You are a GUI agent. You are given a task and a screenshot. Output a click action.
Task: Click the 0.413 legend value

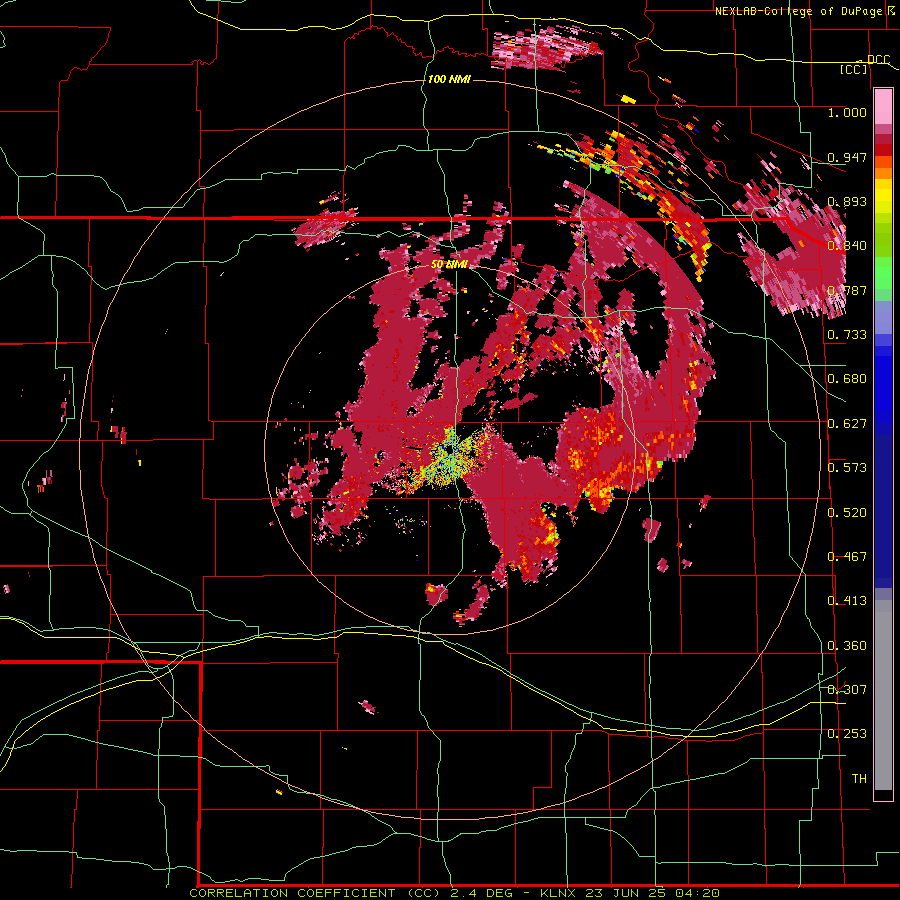[x=847, y=601]
